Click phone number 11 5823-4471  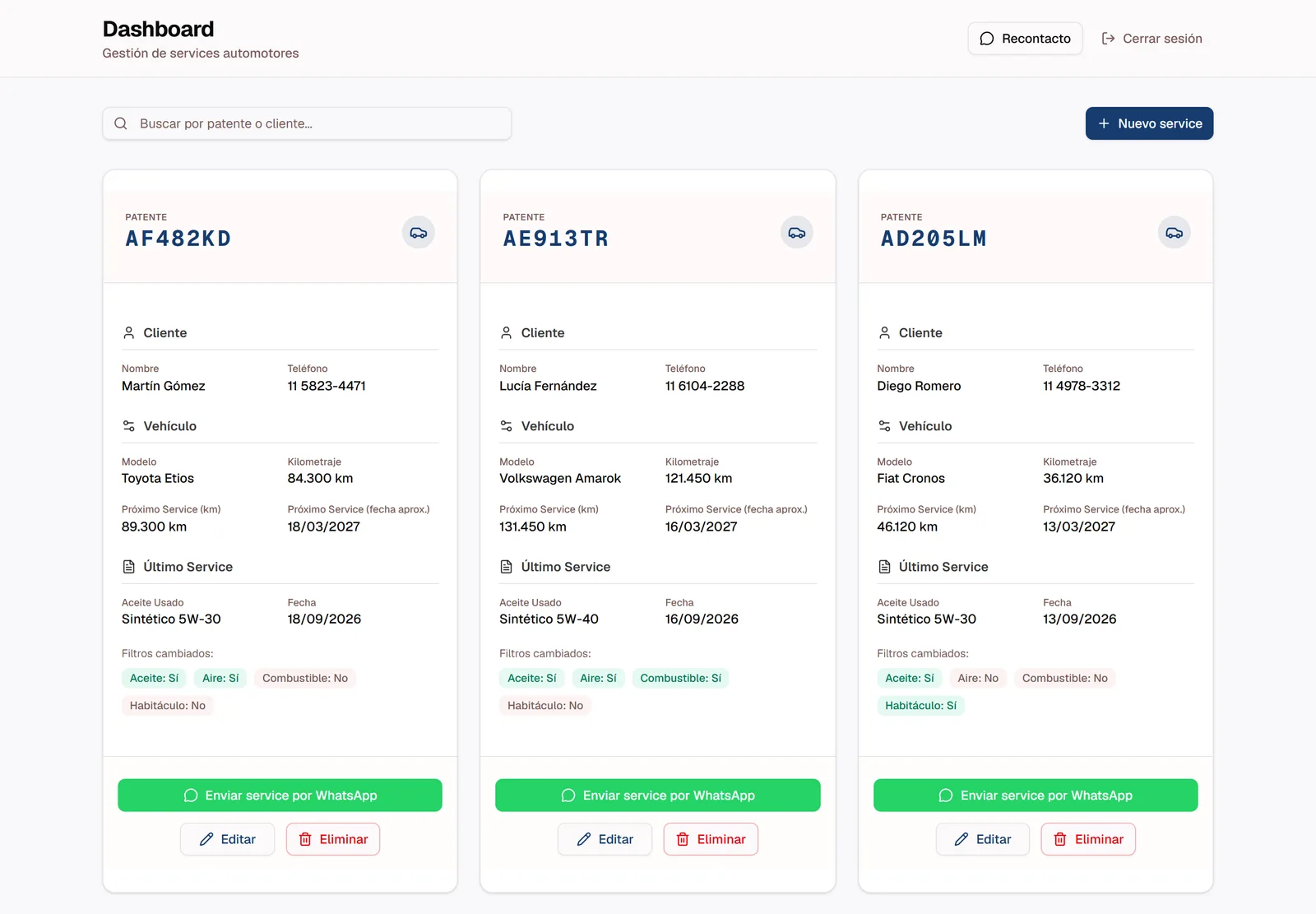coord(327,386)
